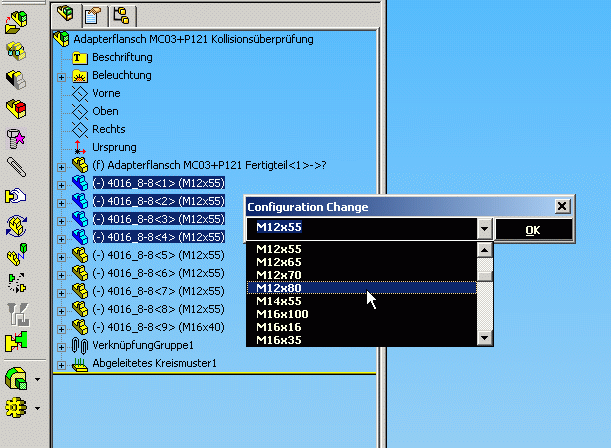Click the Edit Part toolbar icon with red cube
Viewport: 611px width, 448px height.
16,109
